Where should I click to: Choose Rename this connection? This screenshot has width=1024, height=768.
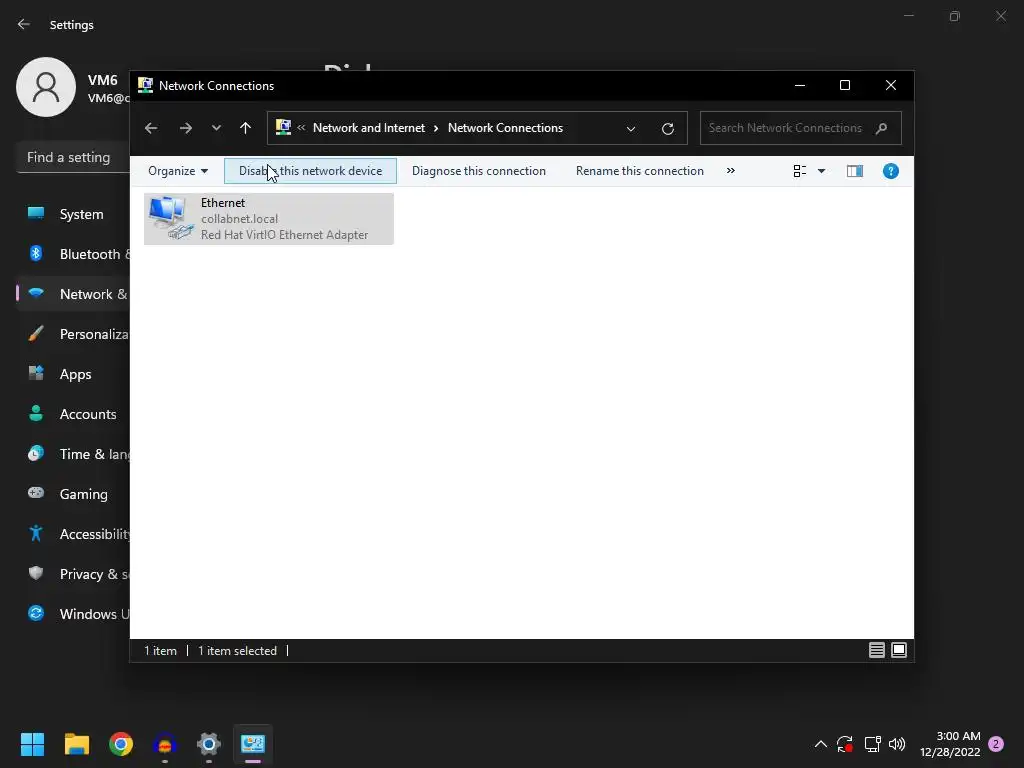[x=640, y=171]
